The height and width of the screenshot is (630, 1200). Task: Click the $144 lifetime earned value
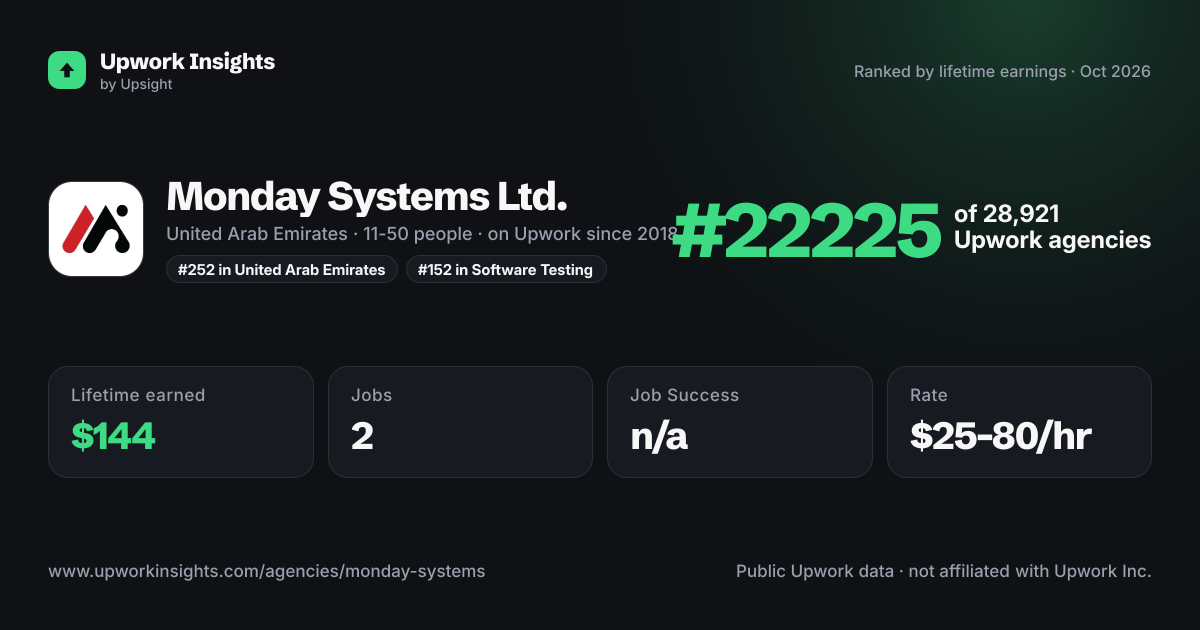click(113, 436)
